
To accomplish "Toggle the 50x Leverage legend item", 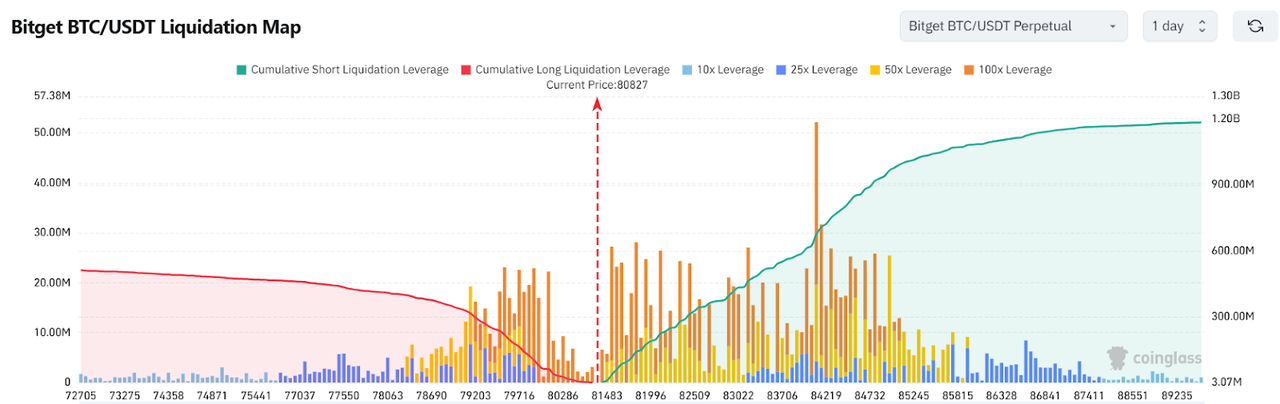I will (910, 70).
